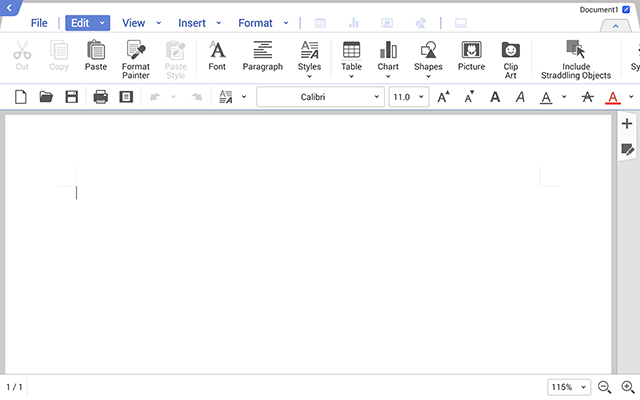Click the Print icon in the toolbar

pos(100,97)
